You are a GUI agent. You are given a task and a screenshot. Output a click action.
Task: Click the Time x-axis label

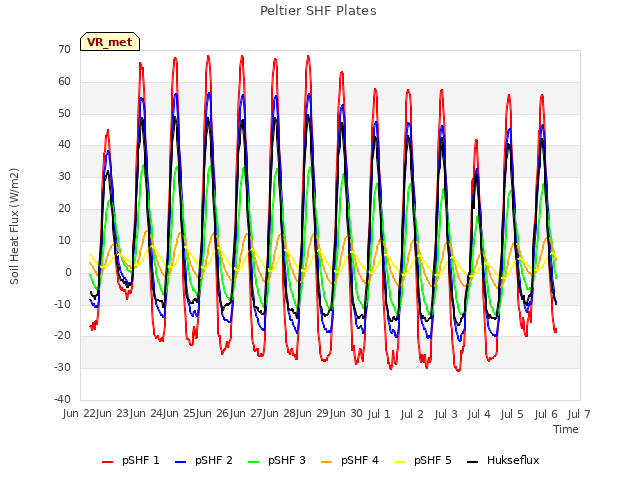[566, 429]
